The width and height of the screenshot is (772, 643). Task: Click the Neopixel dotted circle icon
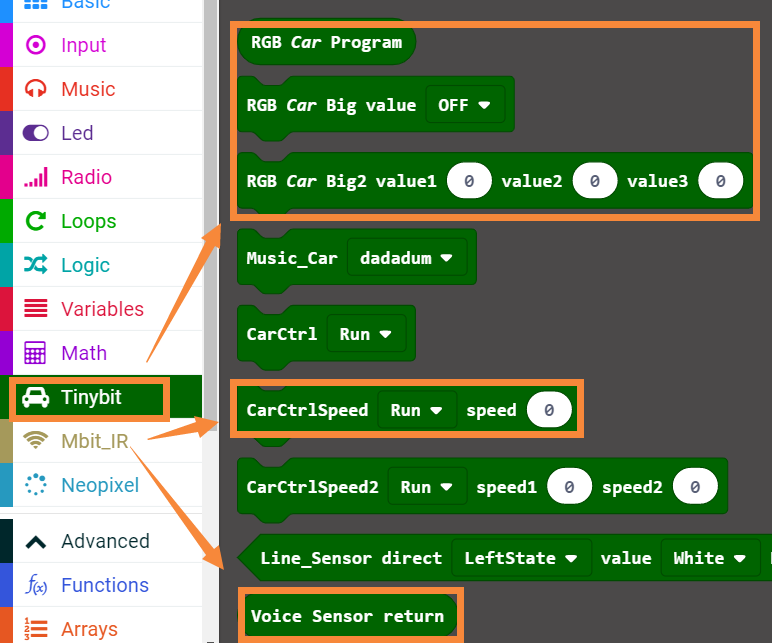click(x=36, y=485)
